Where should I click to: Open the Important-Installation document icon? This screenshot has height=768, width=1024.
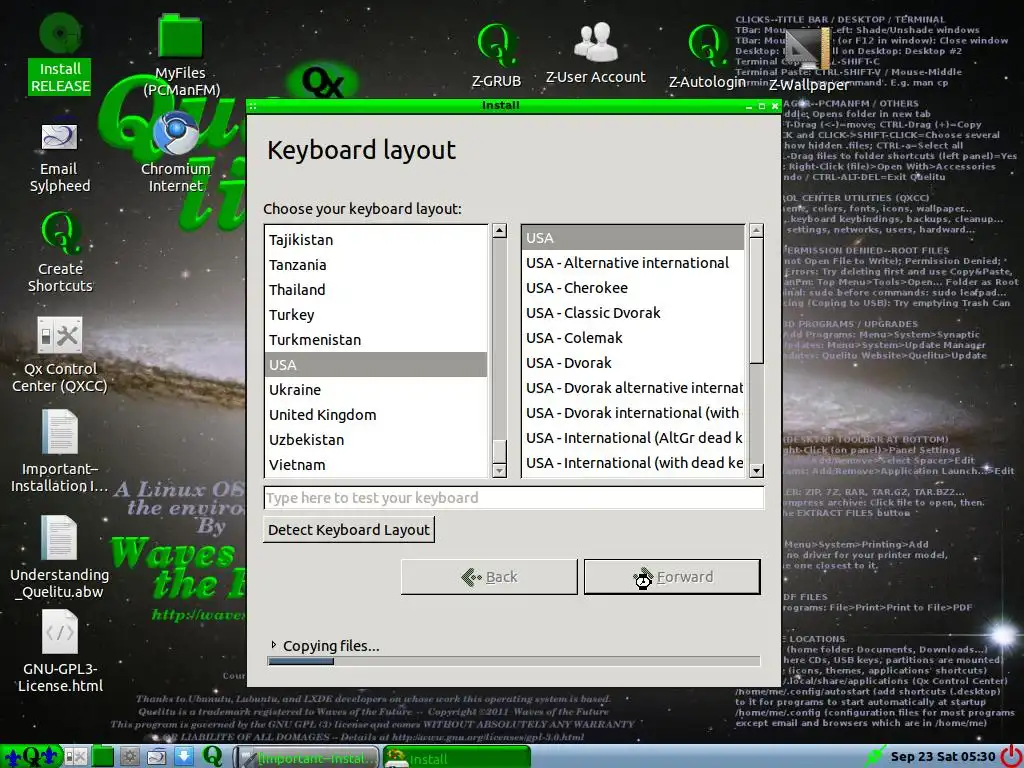click(59, 451)
